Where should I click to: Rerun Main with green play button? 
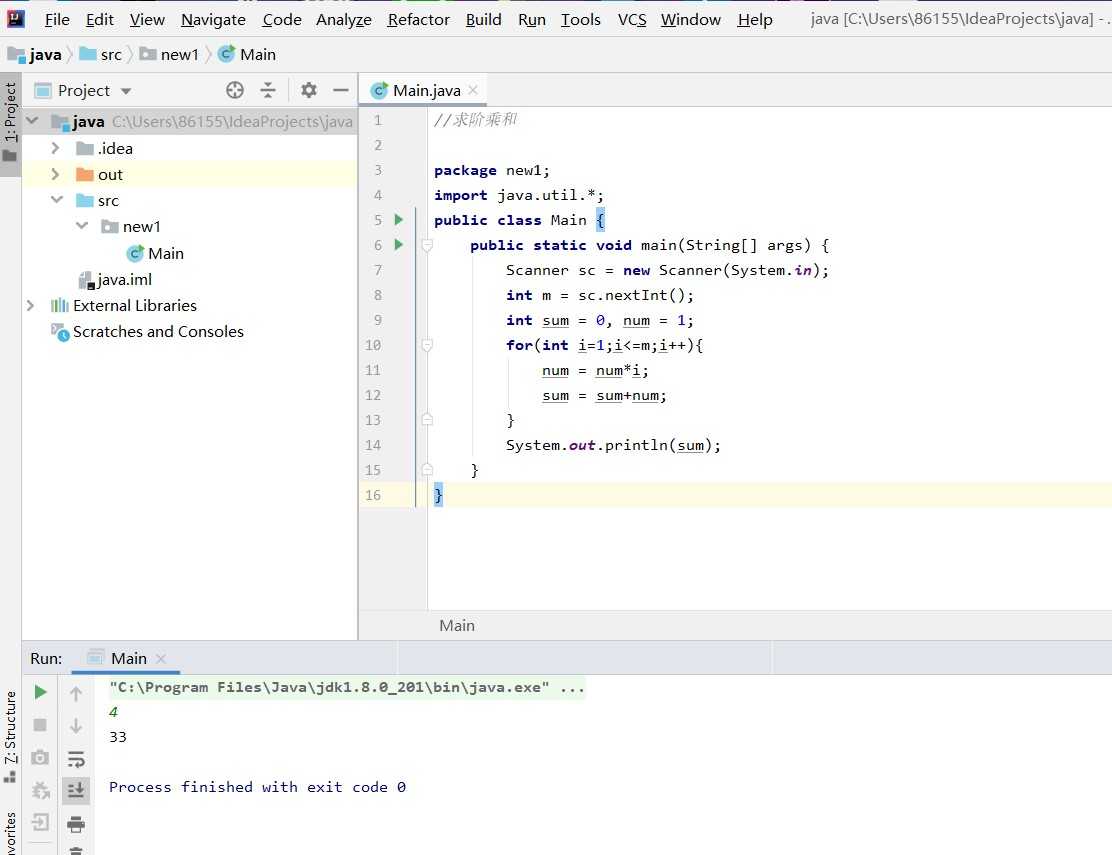click(40, 692)
